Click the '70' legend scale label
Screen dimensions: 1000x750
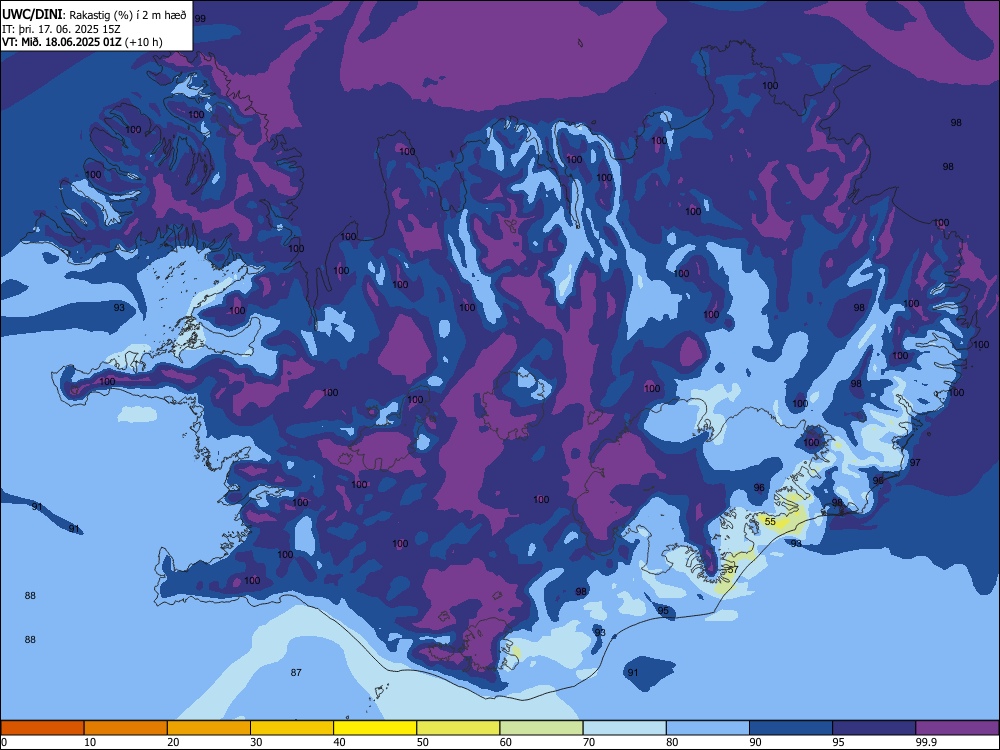(589, 742)
